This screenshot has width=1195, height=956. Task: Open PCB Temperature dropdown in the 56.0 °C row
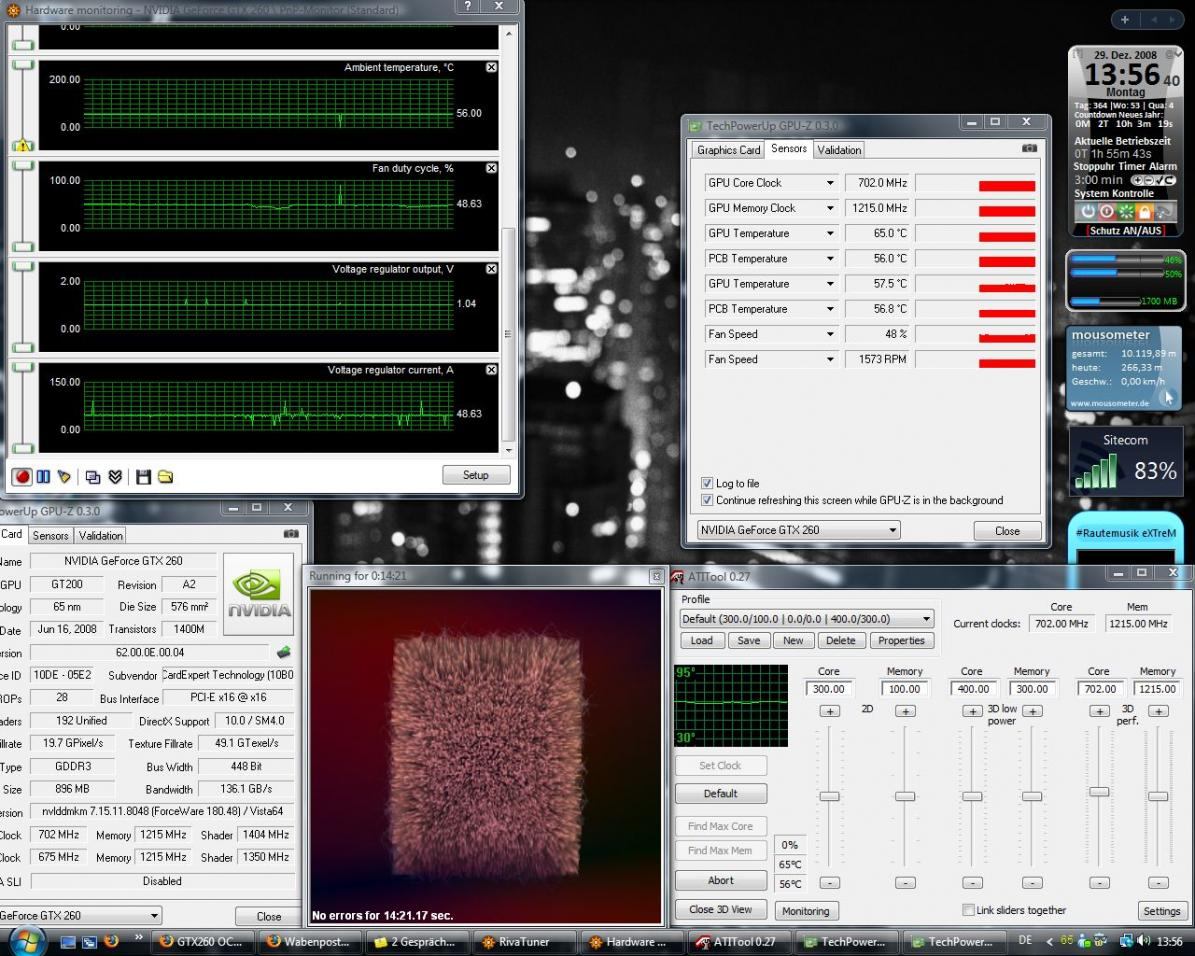pyautogui.click(x=830, y=258)
